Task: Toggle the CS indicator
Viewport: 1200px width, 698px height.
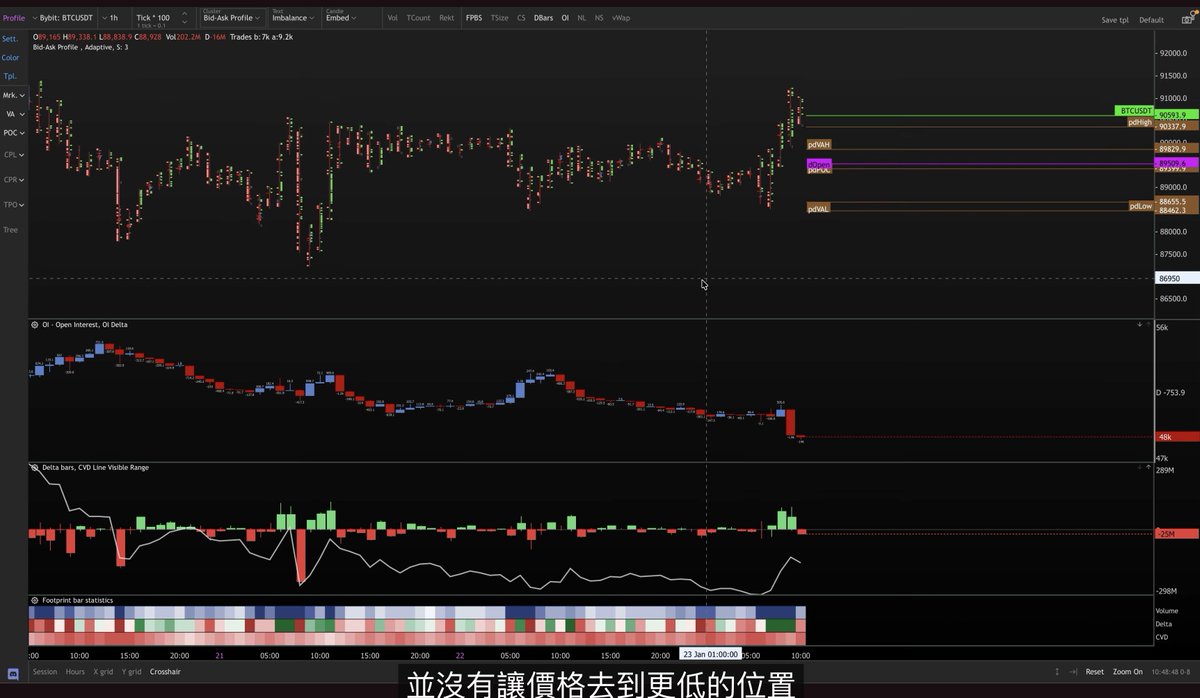Action: 521,18
